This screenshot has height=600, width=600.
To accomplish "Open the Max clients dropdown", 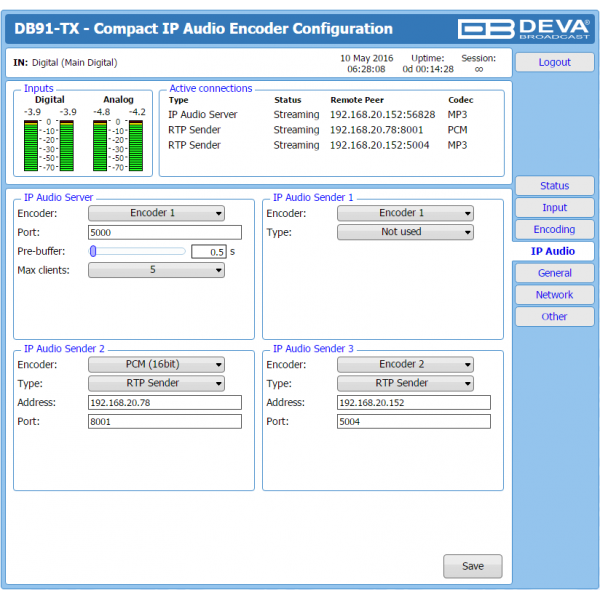I will [x=156, y=270].
